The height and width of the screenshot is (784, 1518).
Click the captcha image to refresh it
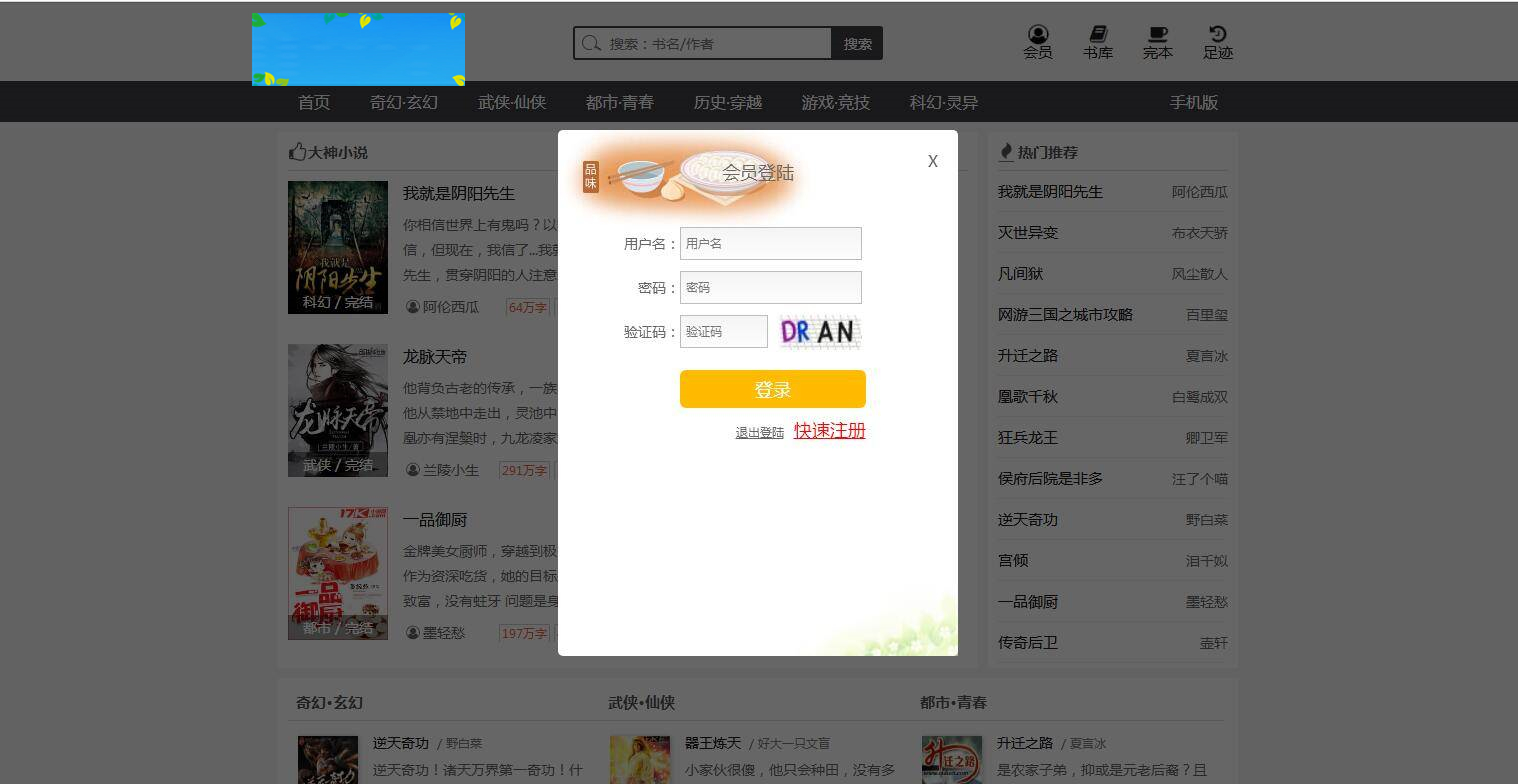pos(819,331)
